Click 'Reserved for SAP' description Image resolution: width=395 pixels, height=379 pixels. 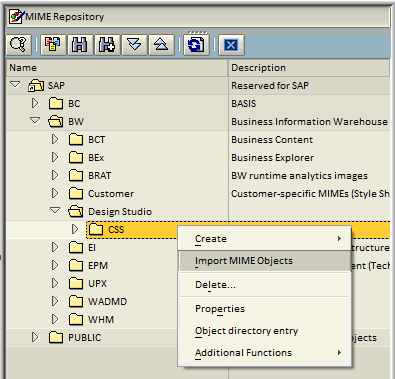pyautogui.click(x=270, y=86)
